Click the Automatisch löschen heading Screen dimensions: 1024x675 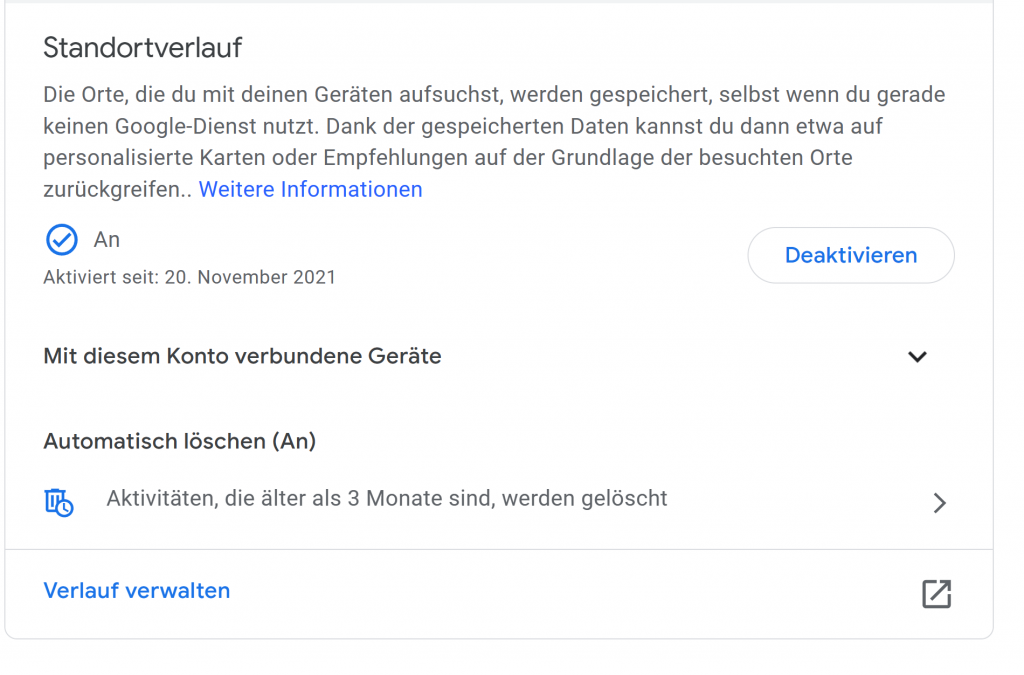(x=180, y=441)
